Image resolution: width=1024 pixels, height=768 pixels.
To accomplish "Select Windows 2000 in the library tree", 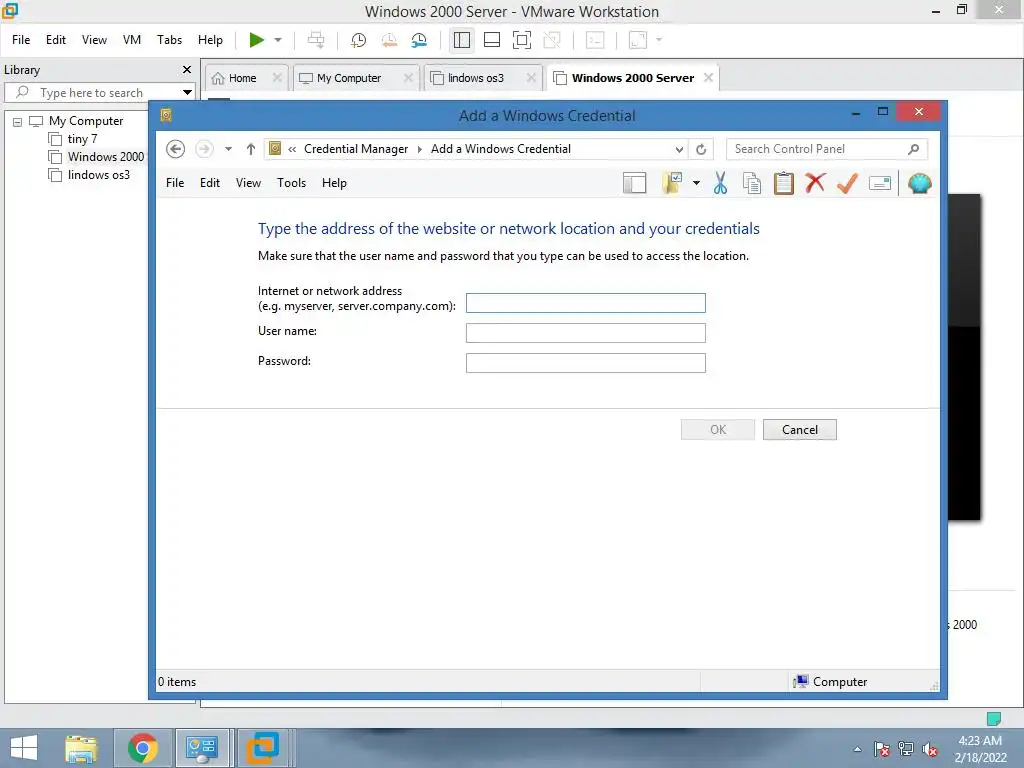I will (x=106, y=157).
